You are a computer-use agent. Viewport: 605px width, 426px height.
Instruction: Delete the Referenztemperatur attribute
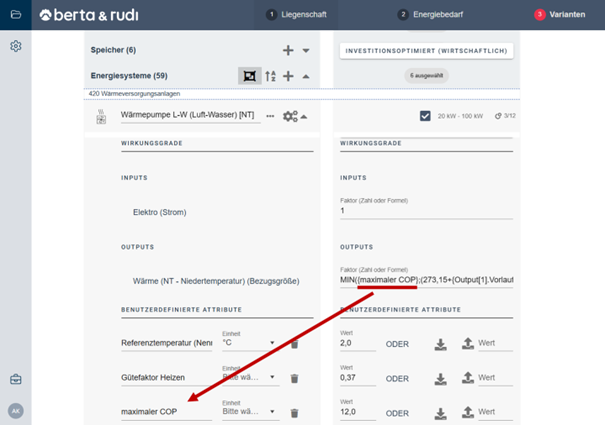tap(294, 344)
